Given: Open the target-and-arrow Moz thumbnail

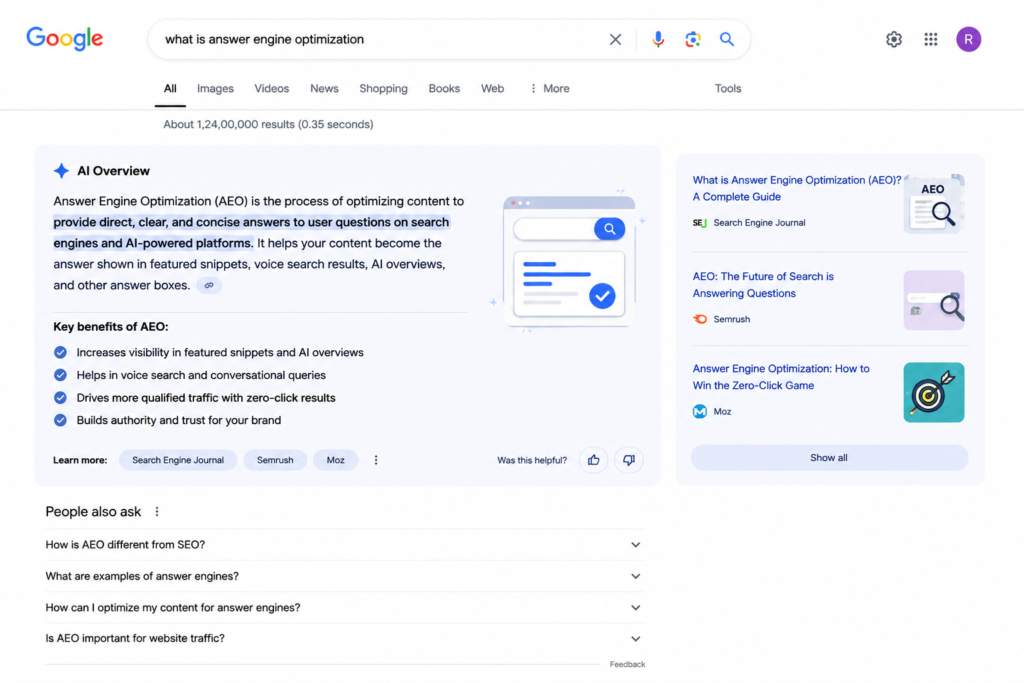Looking at the screenshot, I should 934,392.
